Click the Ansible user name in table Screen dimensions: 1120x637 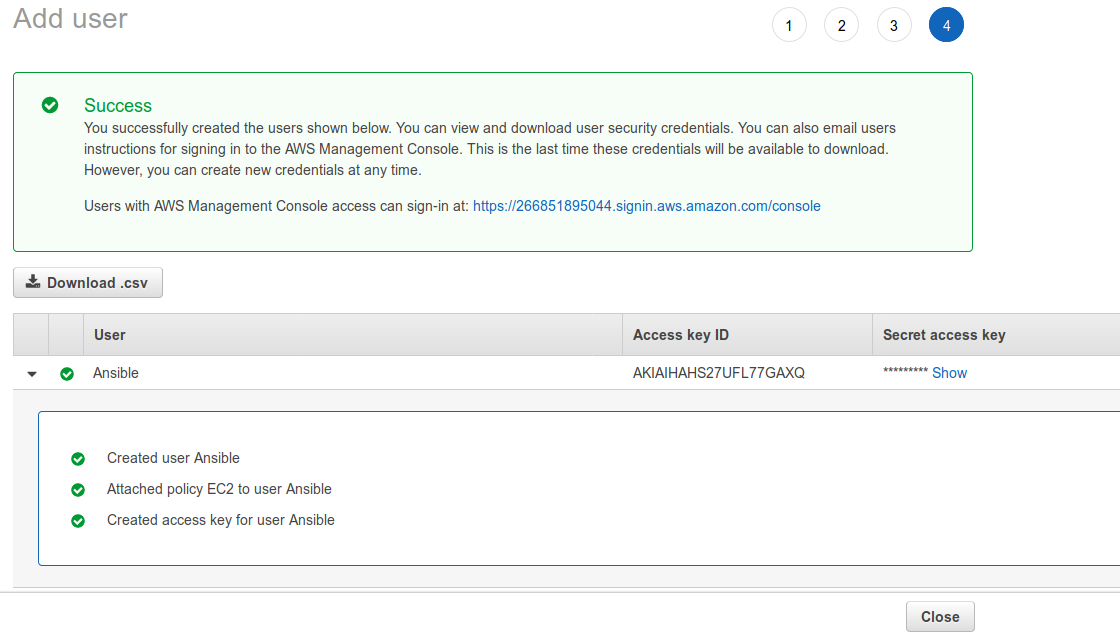click(116, 373)
